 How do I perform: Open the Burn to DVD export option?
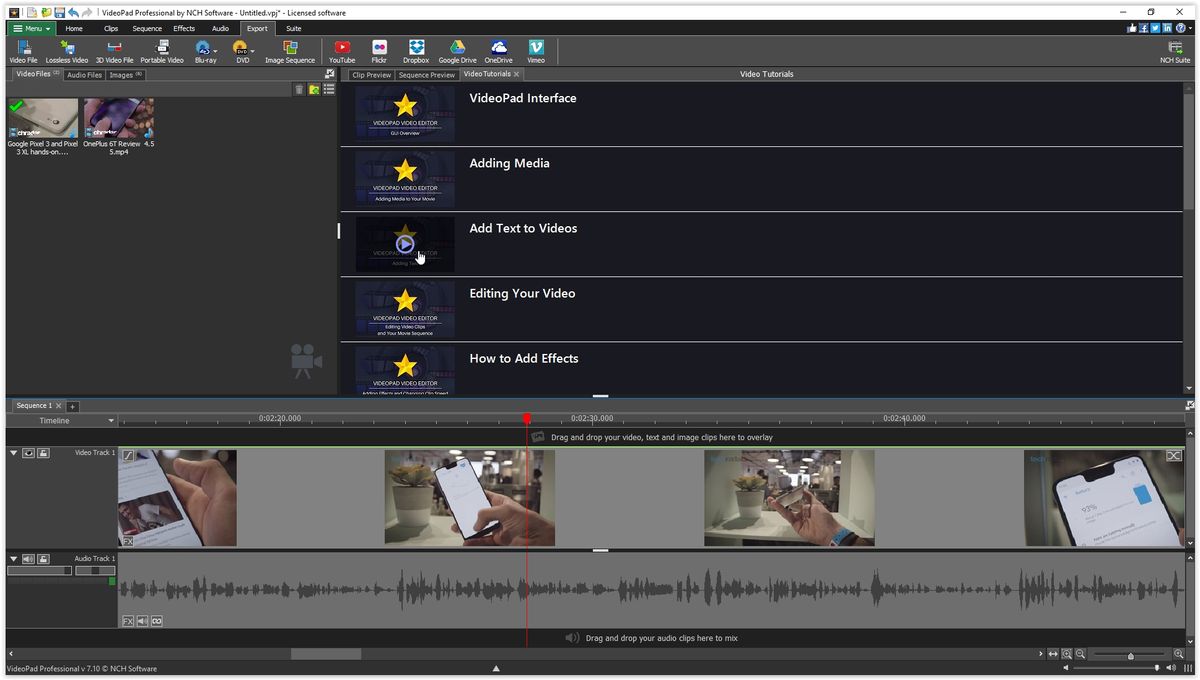pos(238,48)
